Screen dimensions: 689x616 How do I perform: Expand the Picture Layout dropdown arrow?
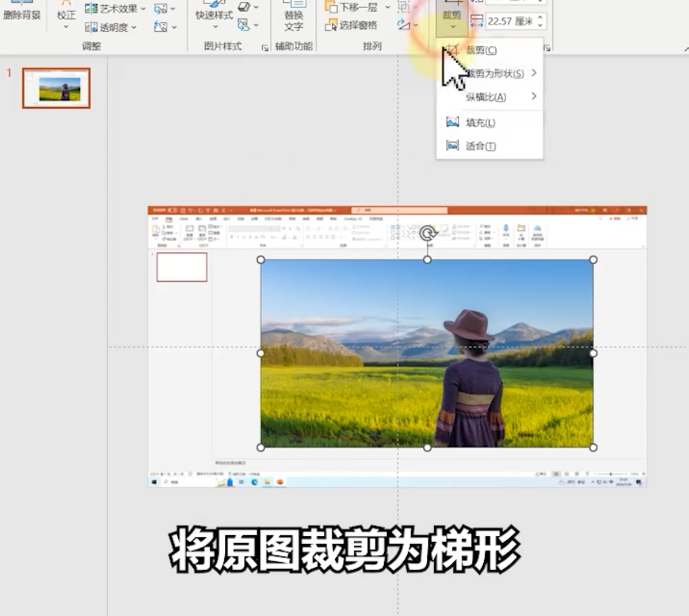pos(256,25)
